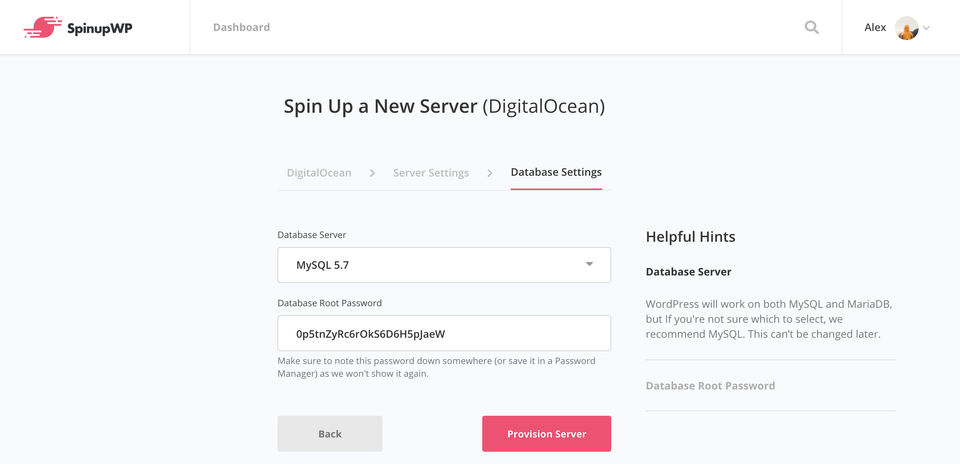
Task: Click the Back button
Action: click(330, 433)
